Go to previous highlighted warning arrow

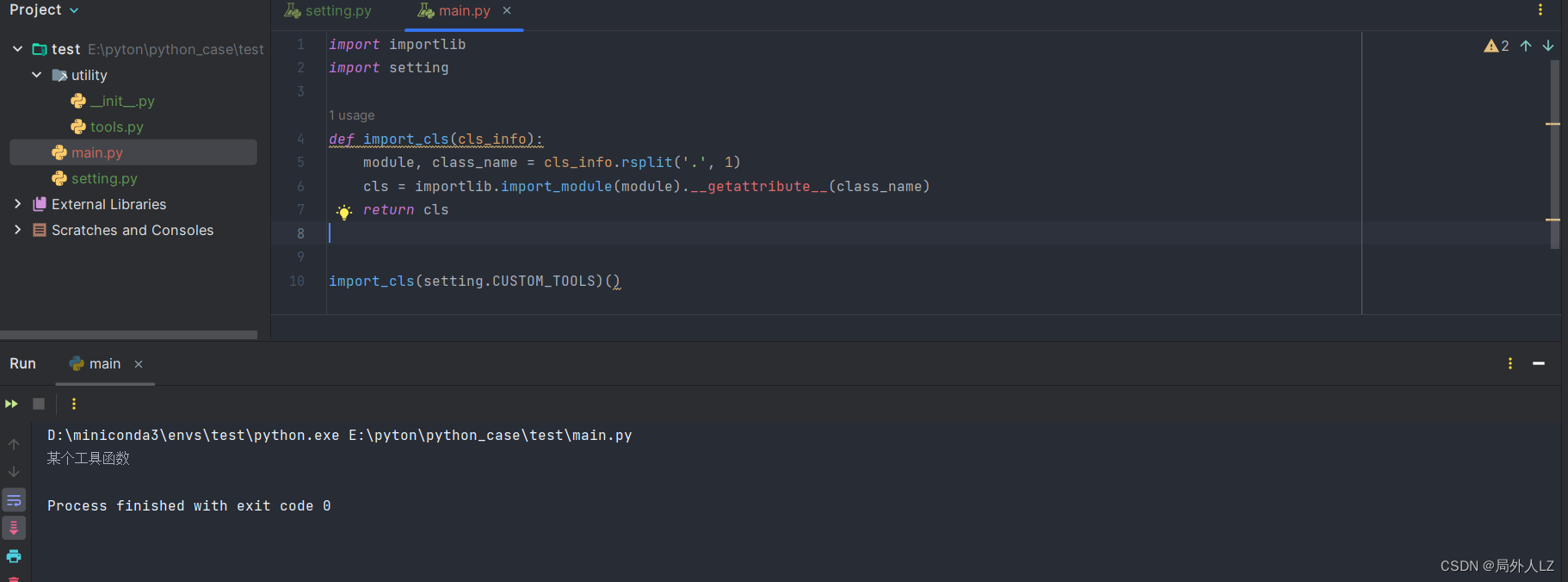click(1526, 46)
